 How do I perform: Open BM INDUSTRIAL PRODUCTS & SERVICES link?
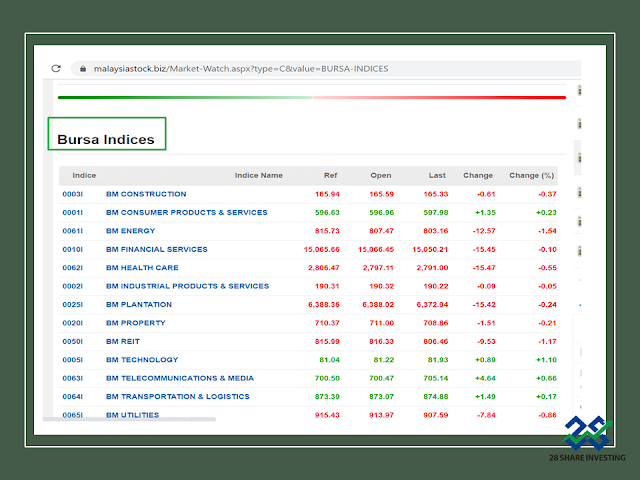(x=187, y=286)
